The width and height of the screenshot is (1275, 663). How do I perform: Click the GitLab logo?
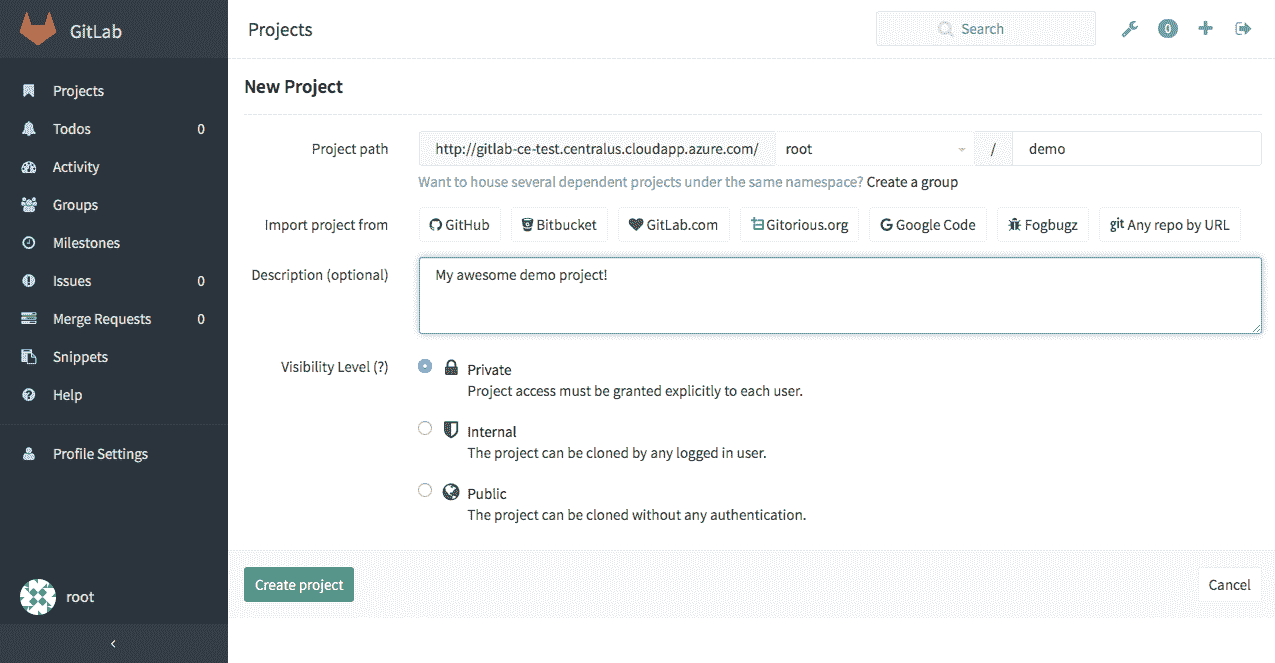[37, 30]
